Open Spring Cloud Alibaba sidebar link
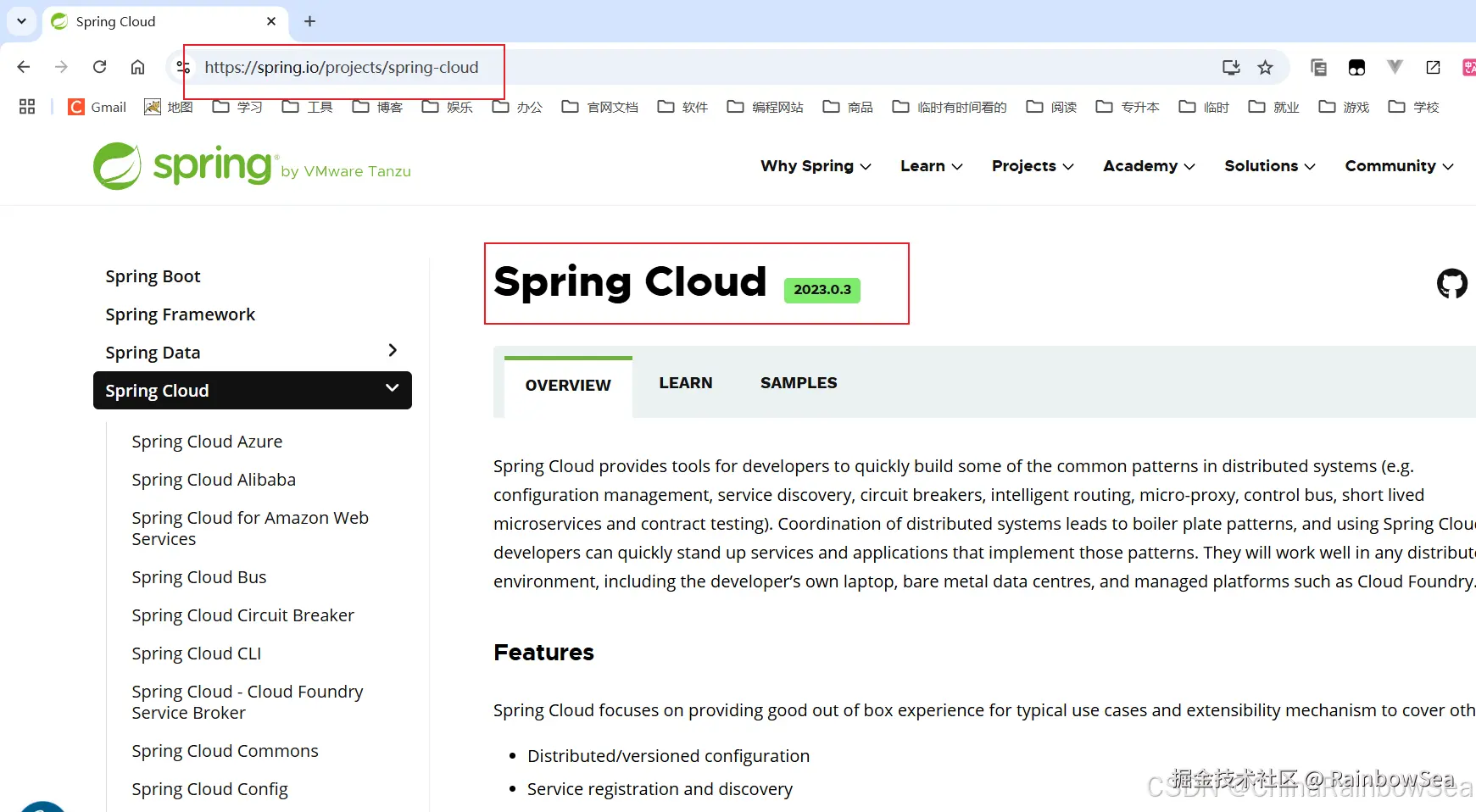The width and height of the screenshot is (1476, 812). (x=214, y=480)
